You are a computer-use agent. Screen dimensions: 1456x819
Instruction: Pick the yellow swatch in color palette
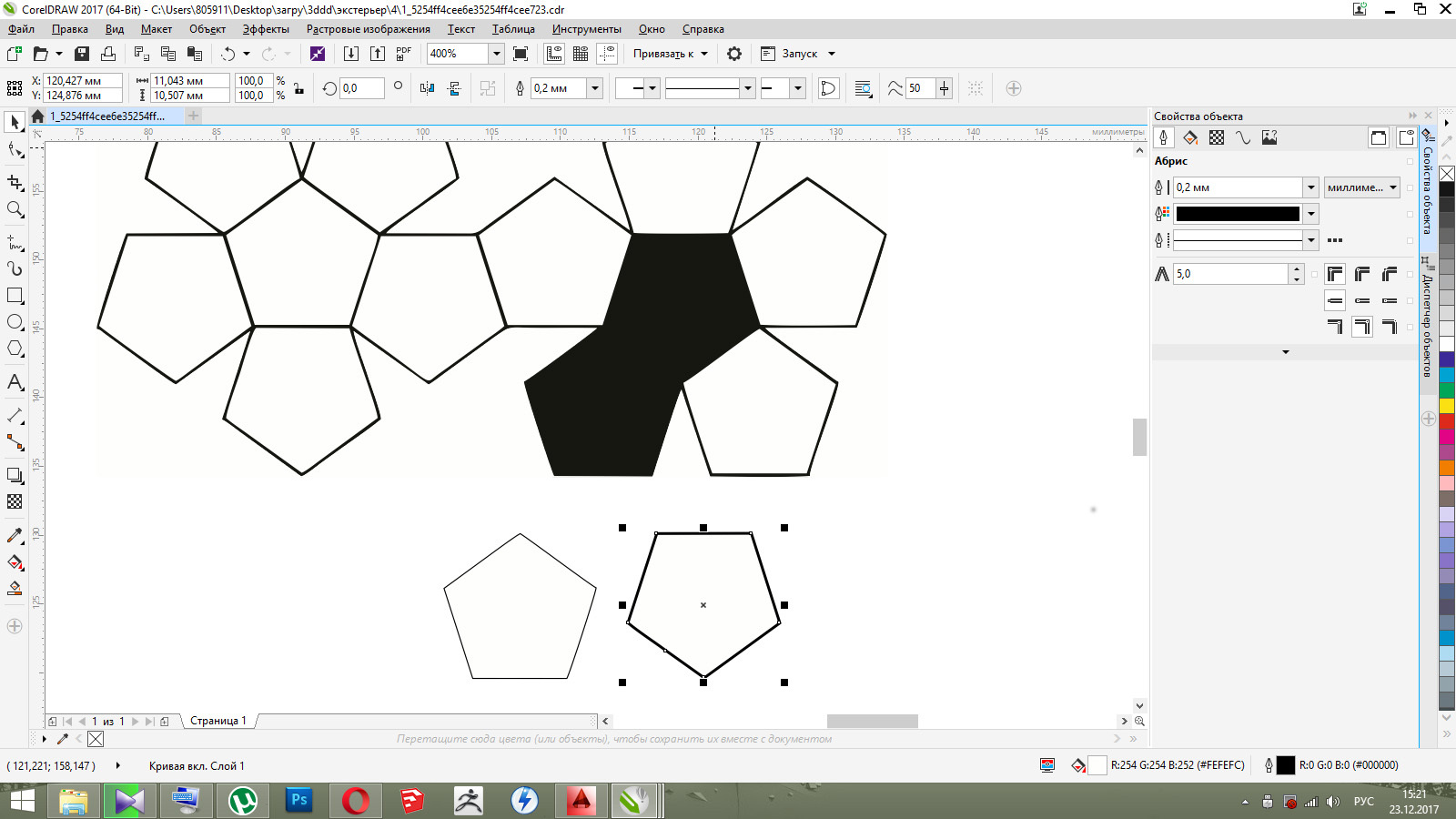[x=1447, y=405]
